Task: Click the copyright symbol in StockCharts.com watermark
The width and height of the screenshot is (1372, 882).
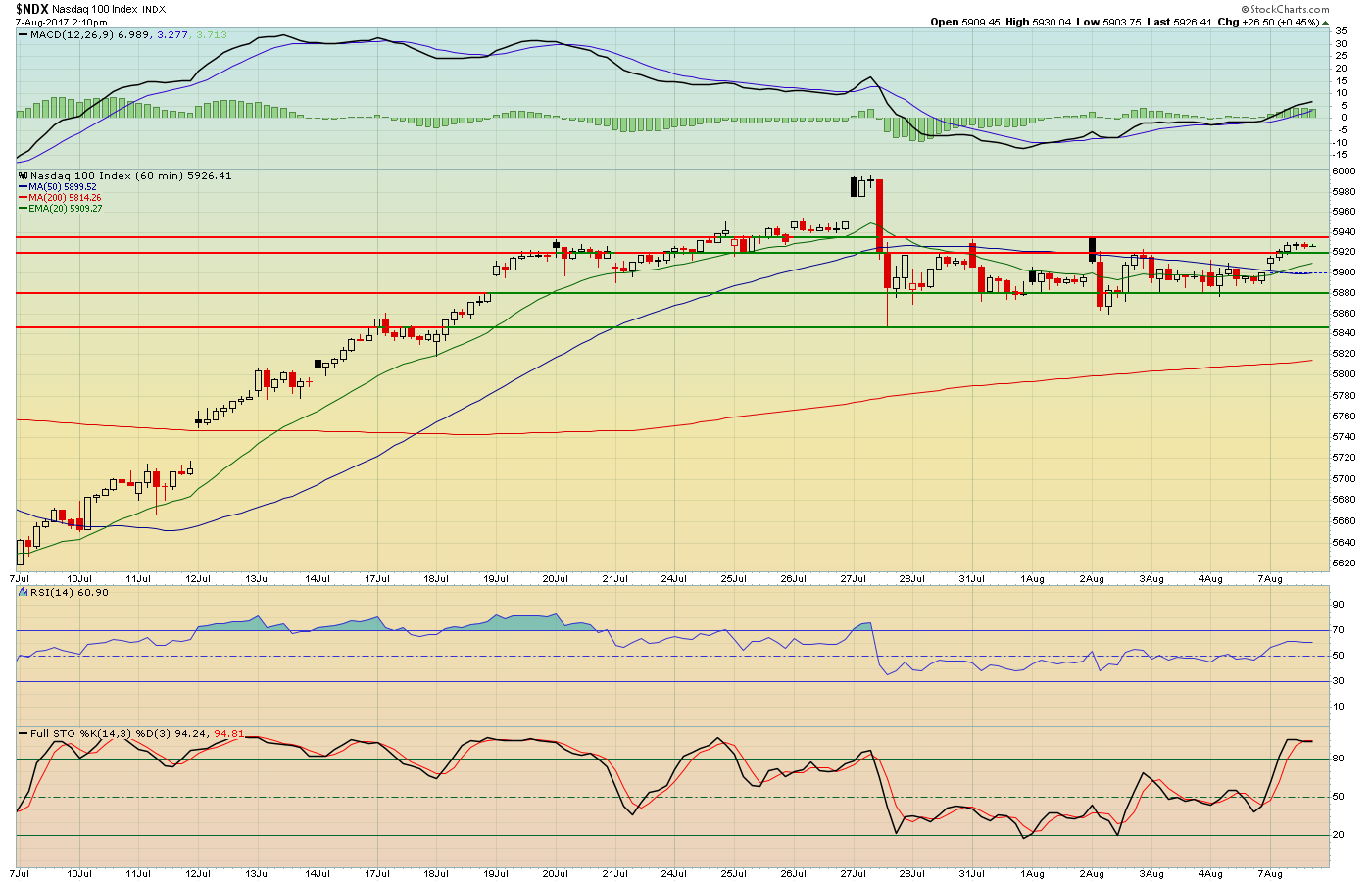Action: click(1245, 10)
